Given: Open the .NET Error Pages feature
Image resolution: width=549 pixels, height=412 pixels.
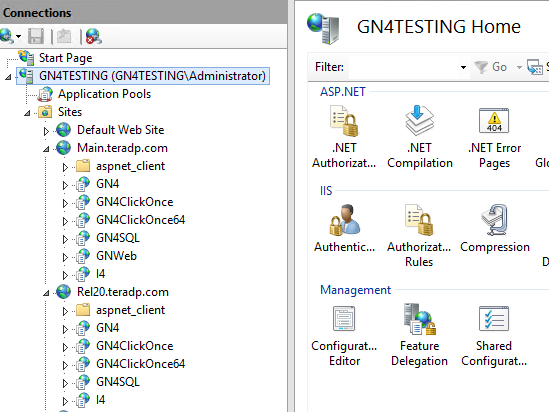Looking at the screenshot, I should pyautogui.click(x=494, y=137).
